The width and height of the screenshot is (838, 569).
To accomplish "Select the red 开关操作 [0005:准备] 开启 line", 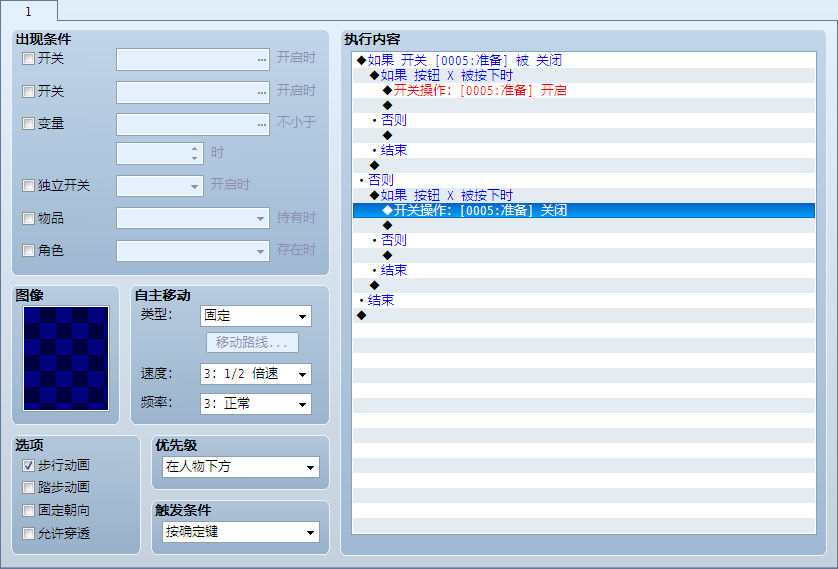I will (584, 90).
